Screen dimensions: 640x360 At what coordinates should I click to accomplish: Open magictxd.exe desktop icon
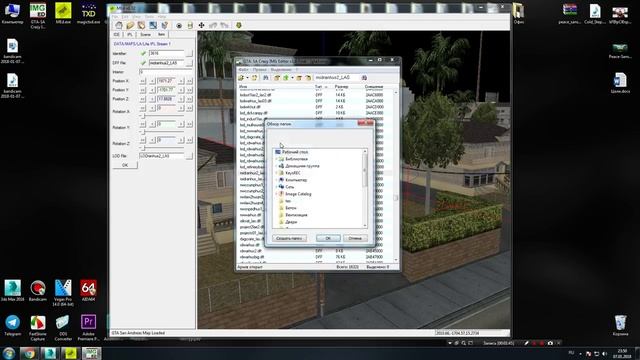click(x=89, y=13)
